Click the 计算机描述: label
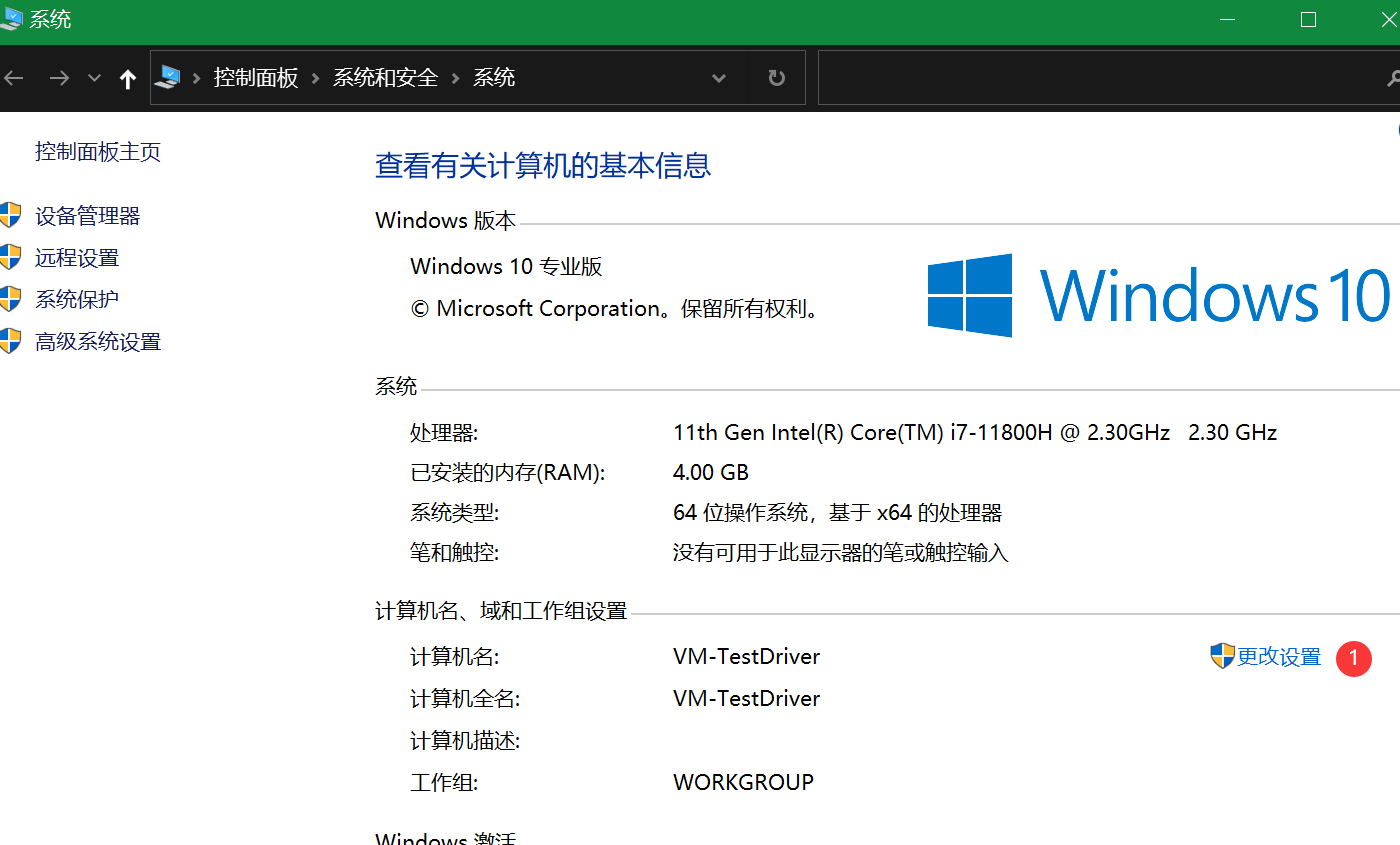 point(465,741)
